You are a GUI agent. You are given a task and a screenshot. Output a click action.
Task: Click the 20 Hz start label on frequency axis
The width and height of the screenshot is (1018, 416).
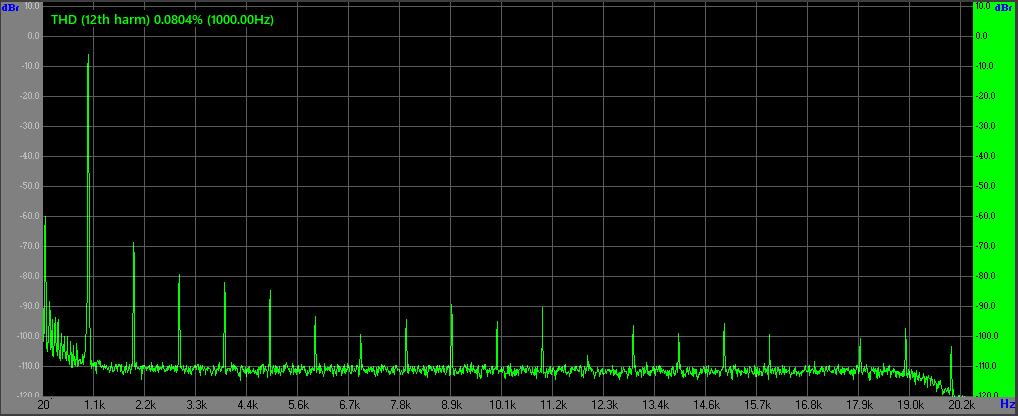point(44,405)
